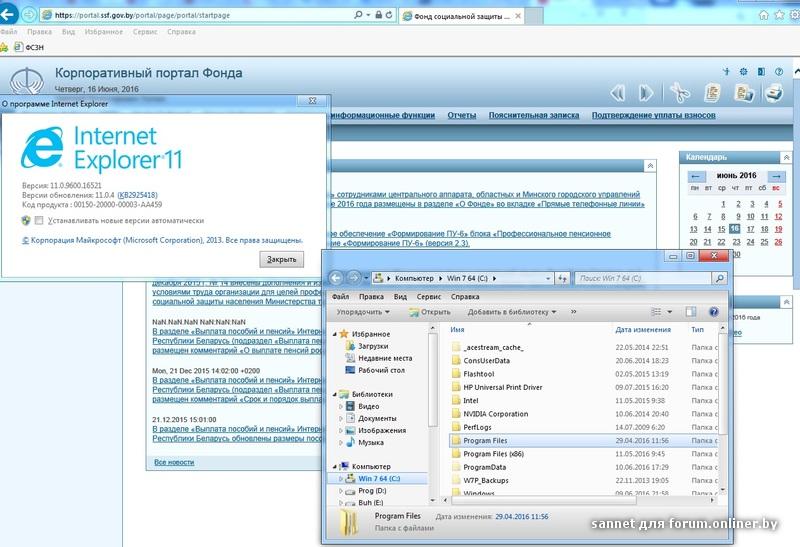Open the Все новости link
The image size is (800, 547).
(174, 462)
